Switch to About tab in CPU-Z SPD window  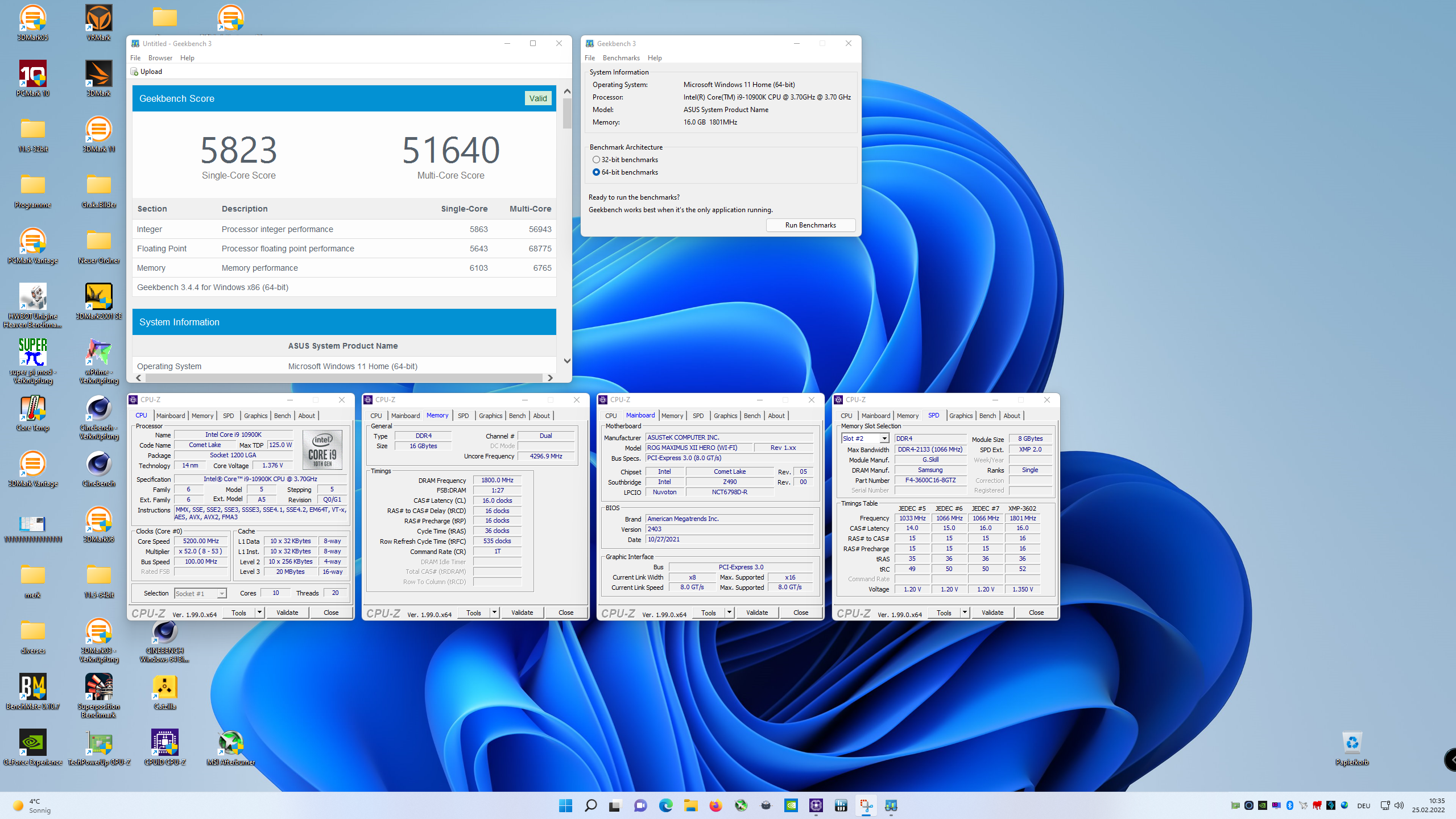pyautogui.click(x=1011, y=416)
